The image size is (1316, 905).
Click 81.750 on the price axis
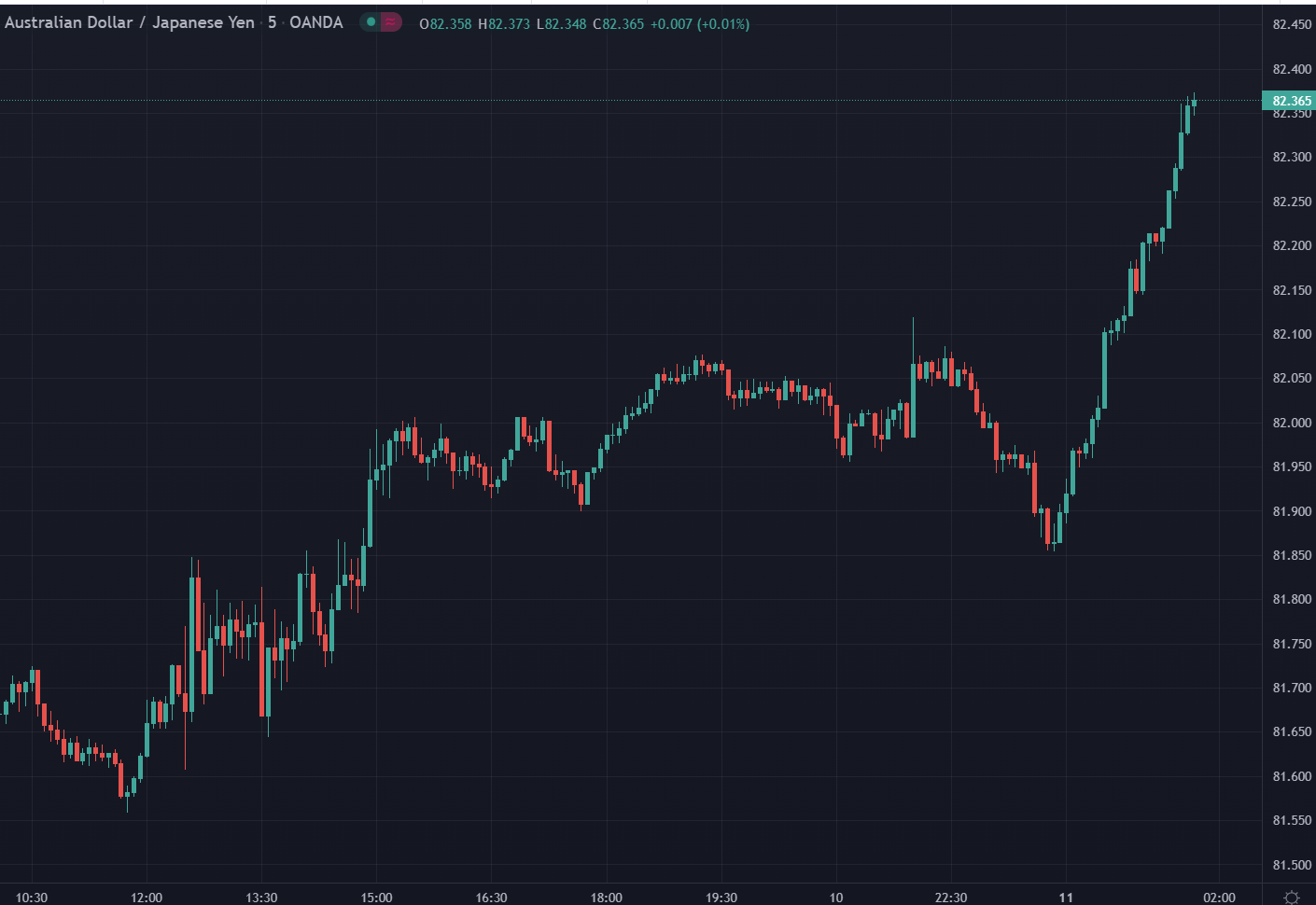tap(1292, 644)
